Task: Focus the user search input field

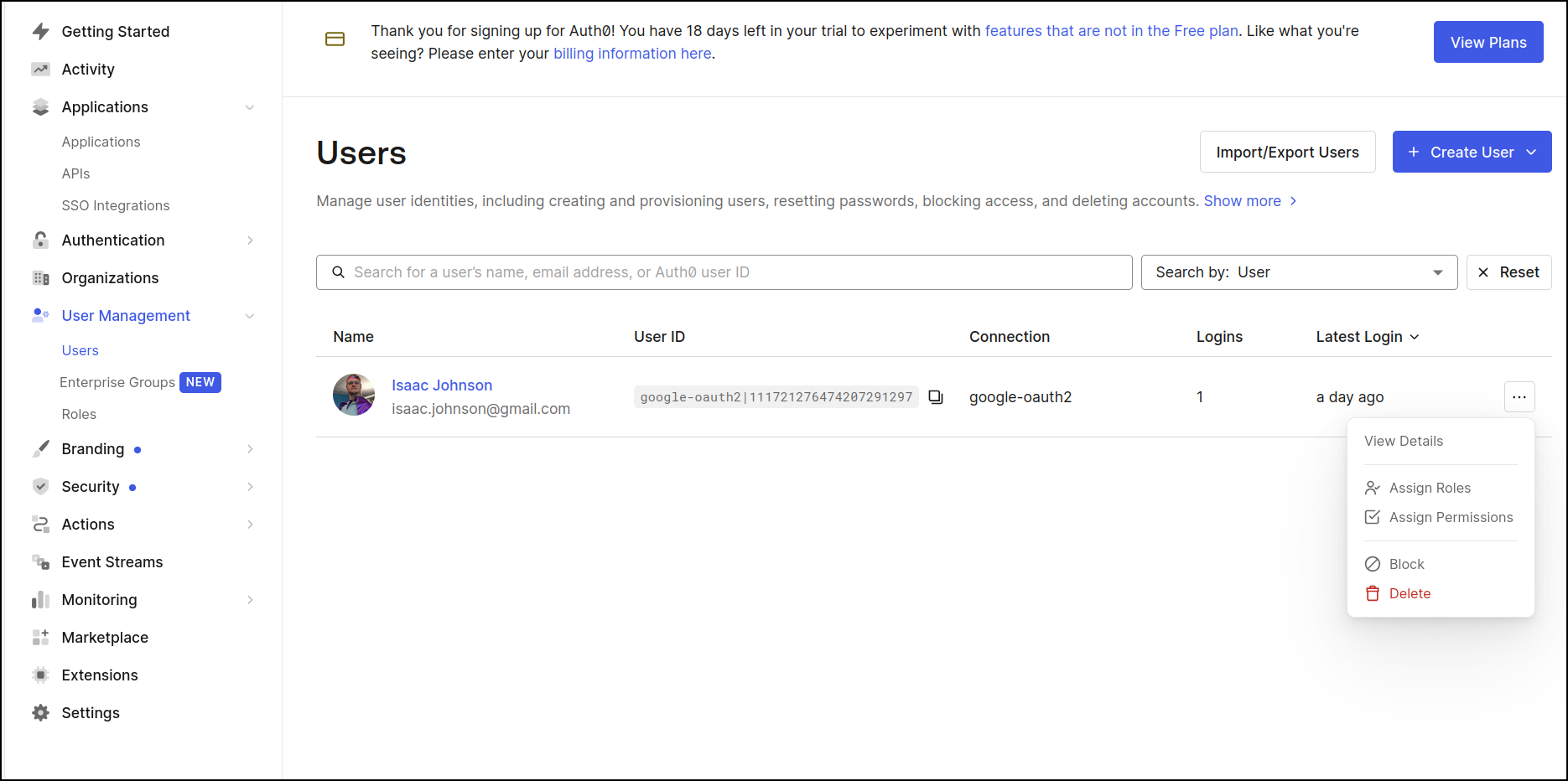Action: [x=724, y=272]
